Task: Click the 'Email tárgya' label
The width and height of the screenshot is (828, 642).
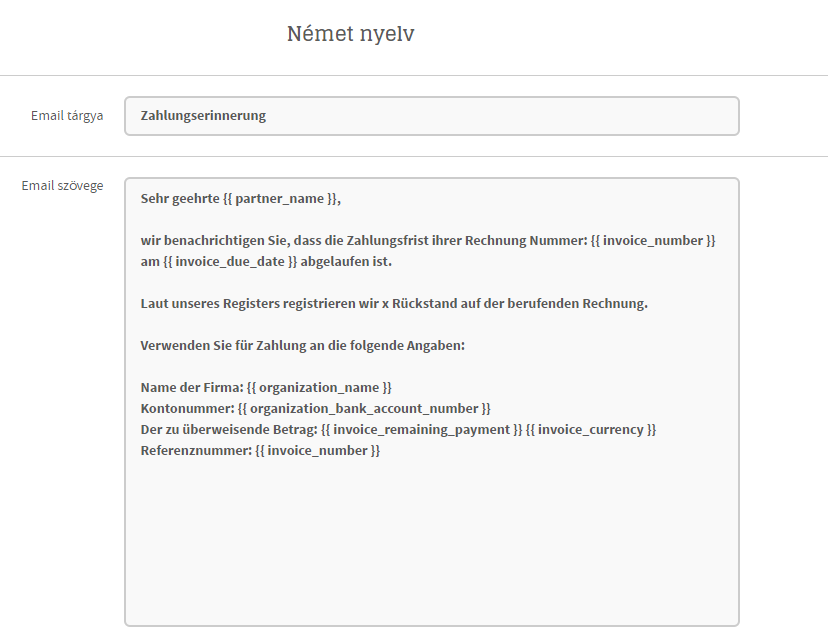Action: pyautogui.click(x=67, y=116)
